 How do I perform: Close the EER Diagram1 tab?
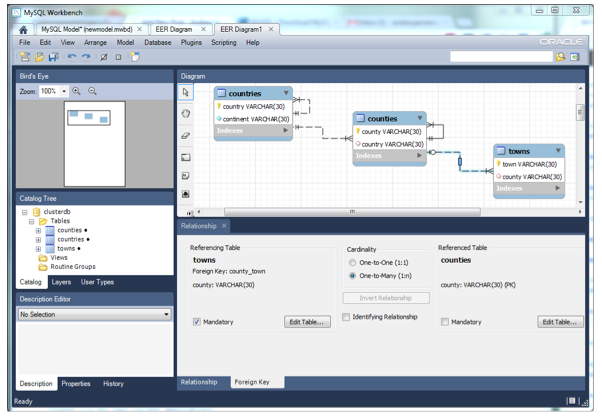[271, 29]
